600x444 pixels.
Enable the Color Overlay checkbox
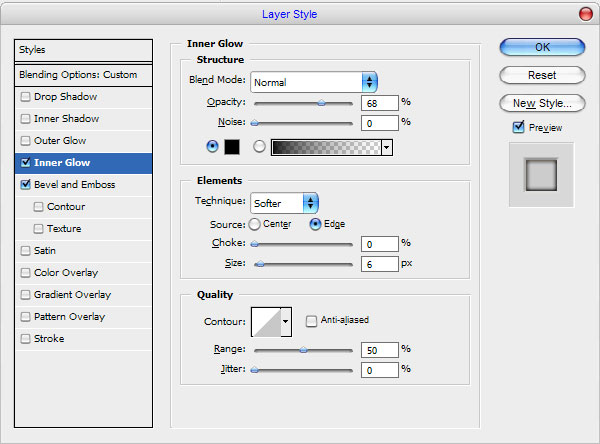pos(25,273)
